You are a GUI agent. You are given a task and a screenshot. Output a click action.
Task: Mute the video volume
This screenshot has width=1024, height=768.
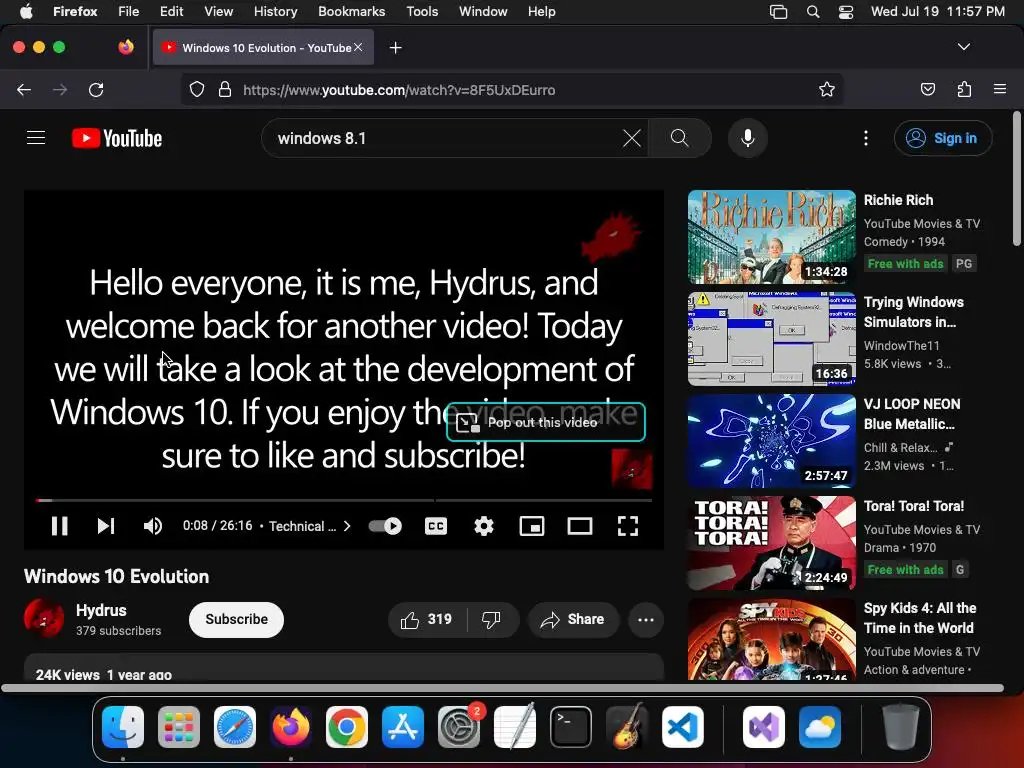[153, 526]
